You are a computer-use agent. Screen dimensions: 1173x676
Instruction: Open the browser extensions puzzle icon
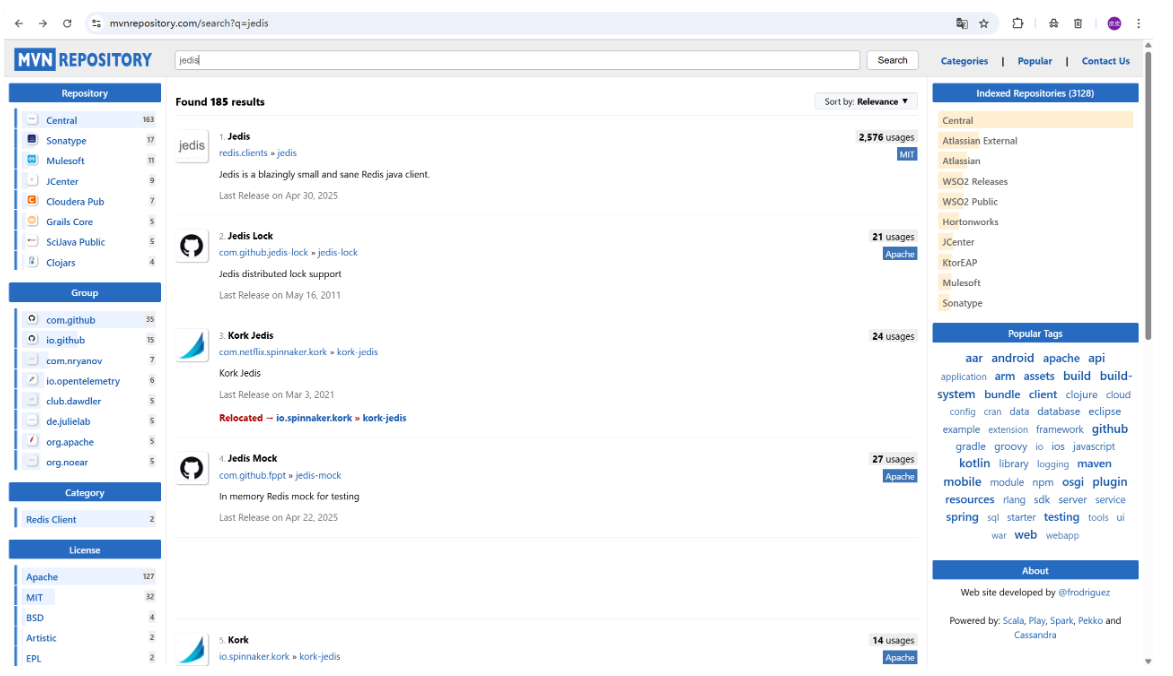coord(1017,23)
